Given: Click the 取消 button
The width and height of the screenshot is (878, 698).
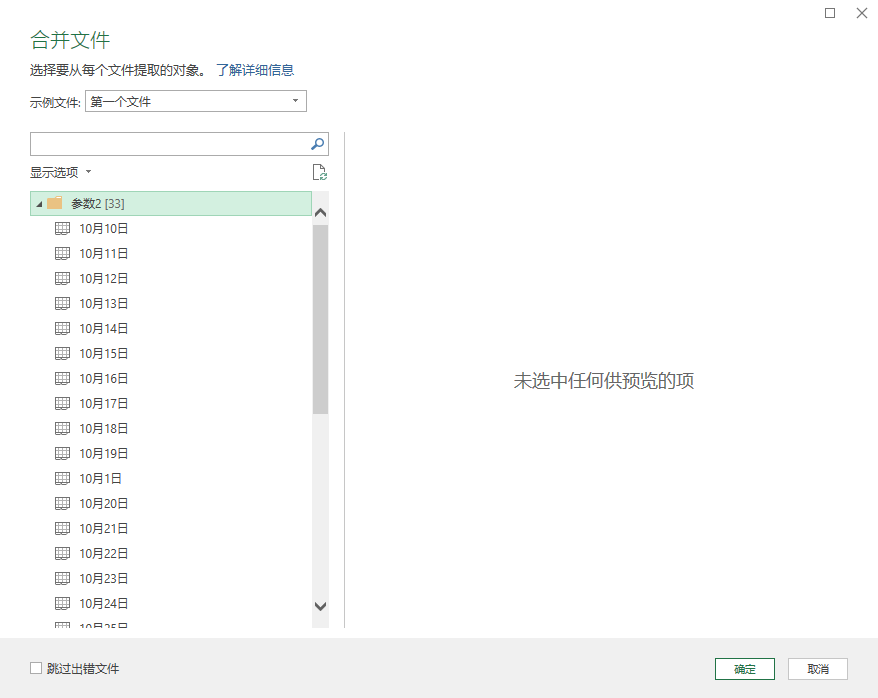Looking at the screenshot, I should click(x=817, y=669).
